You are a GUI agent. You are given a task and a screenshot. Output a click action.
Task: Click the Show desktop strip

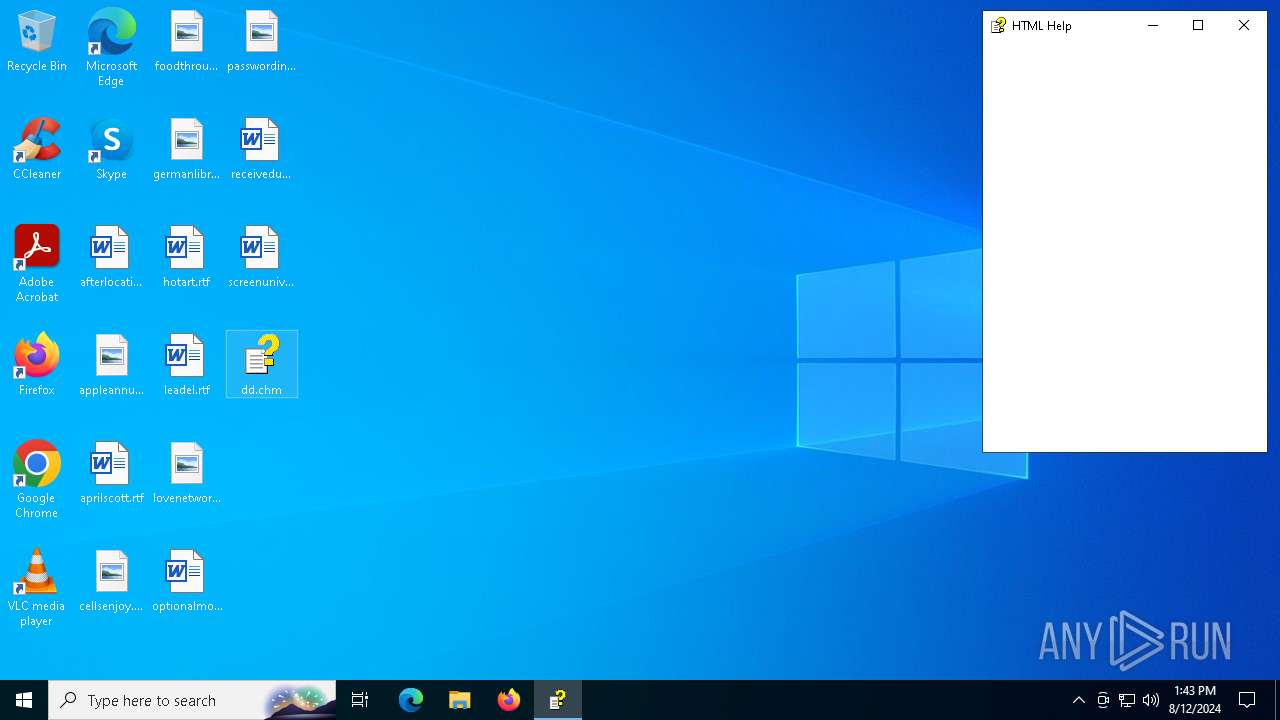(1277, 700)
